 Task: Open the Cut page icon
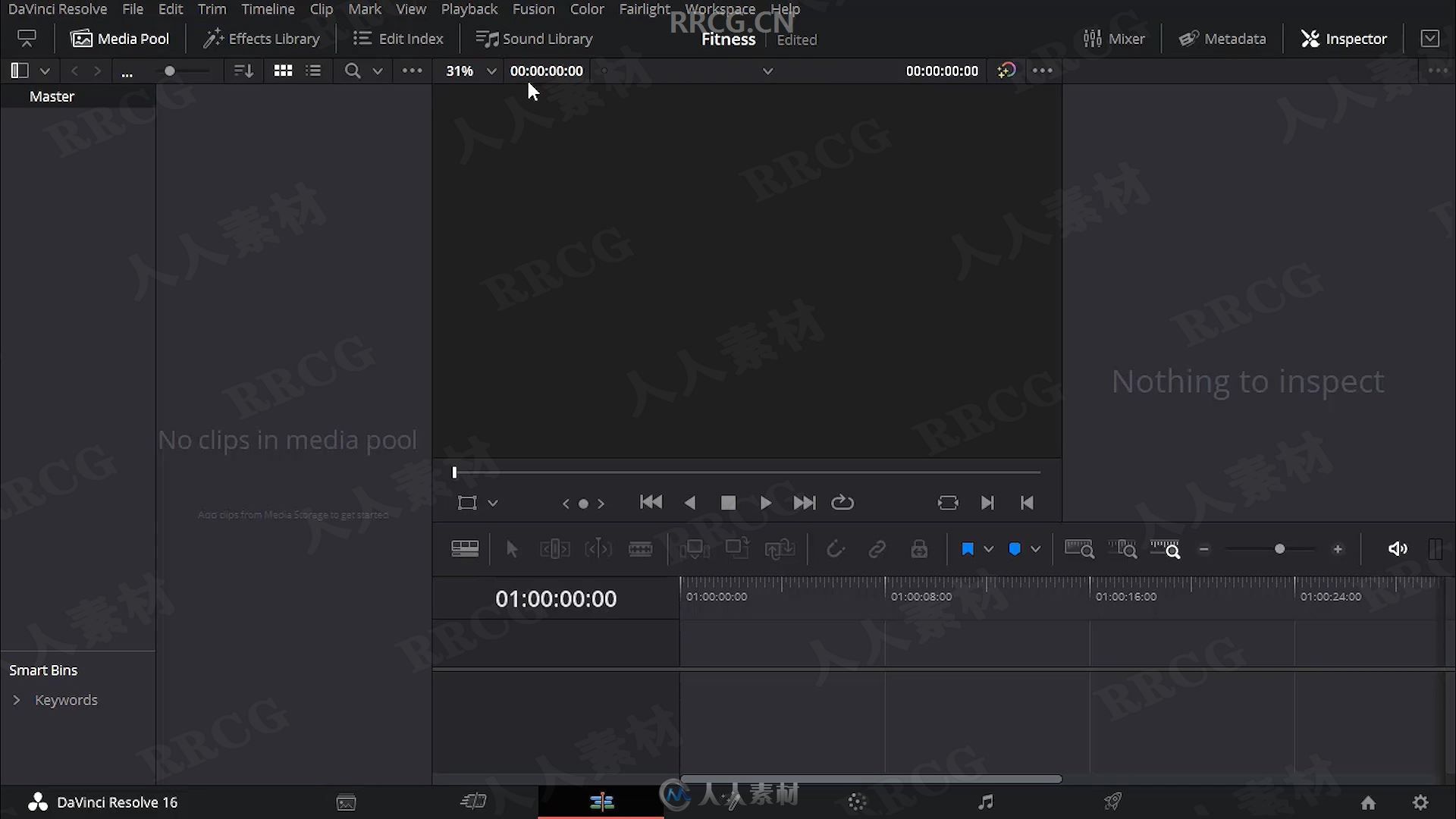point(473,802)
